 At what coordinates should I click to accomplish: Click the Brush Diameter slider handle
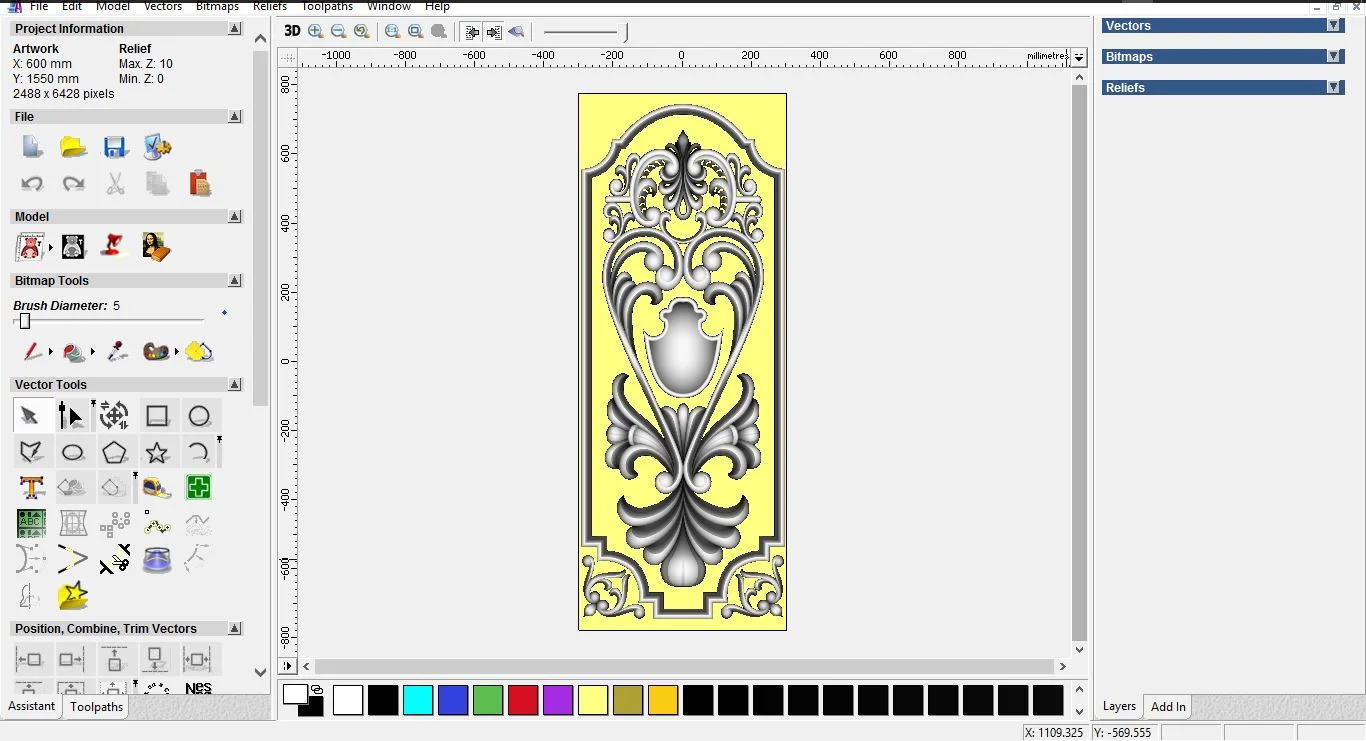pyautogui.click(x=25, y=321)
